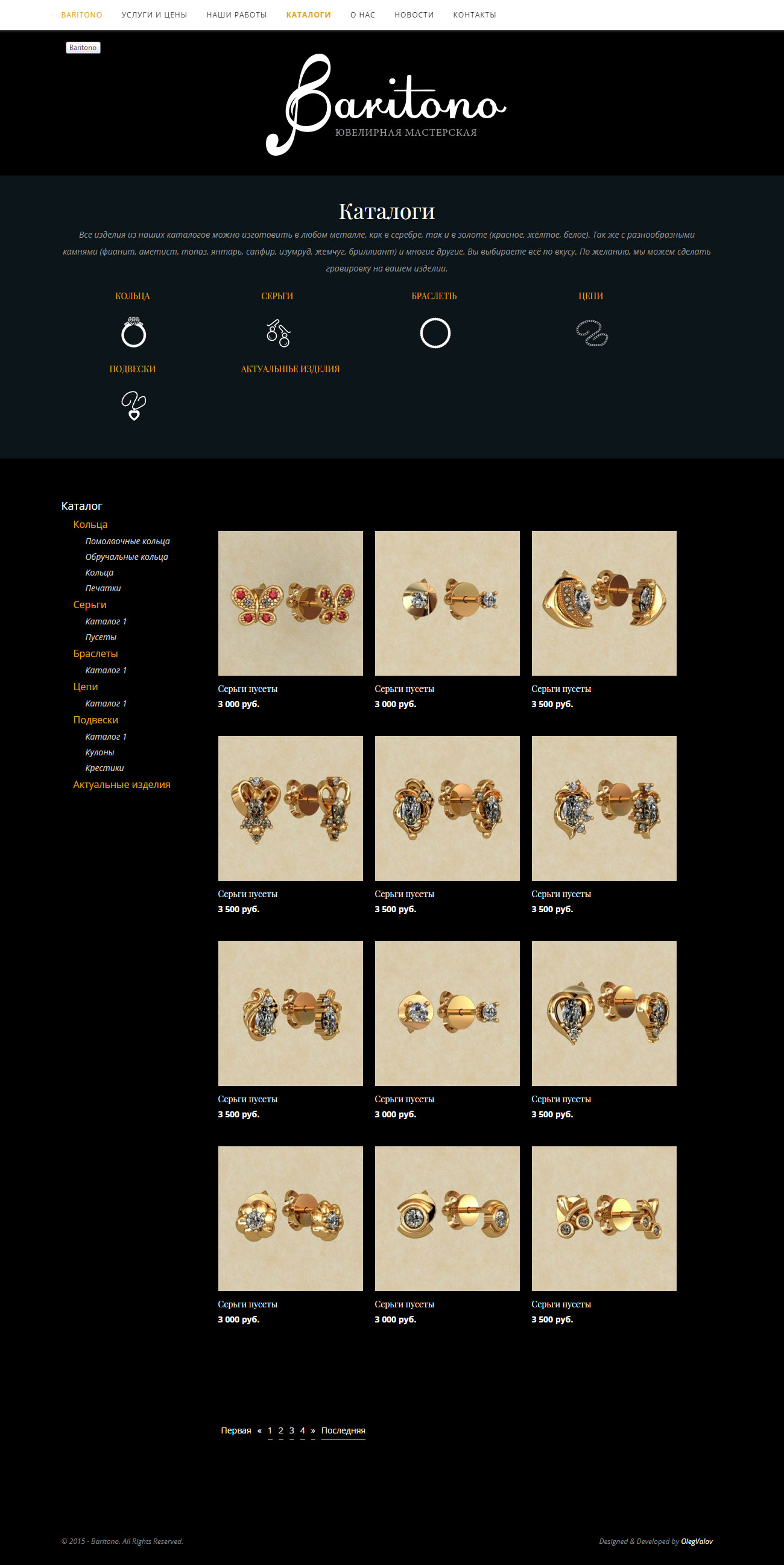Open Помолвочные кольца in the sidebar catalog

click(127, 541)
